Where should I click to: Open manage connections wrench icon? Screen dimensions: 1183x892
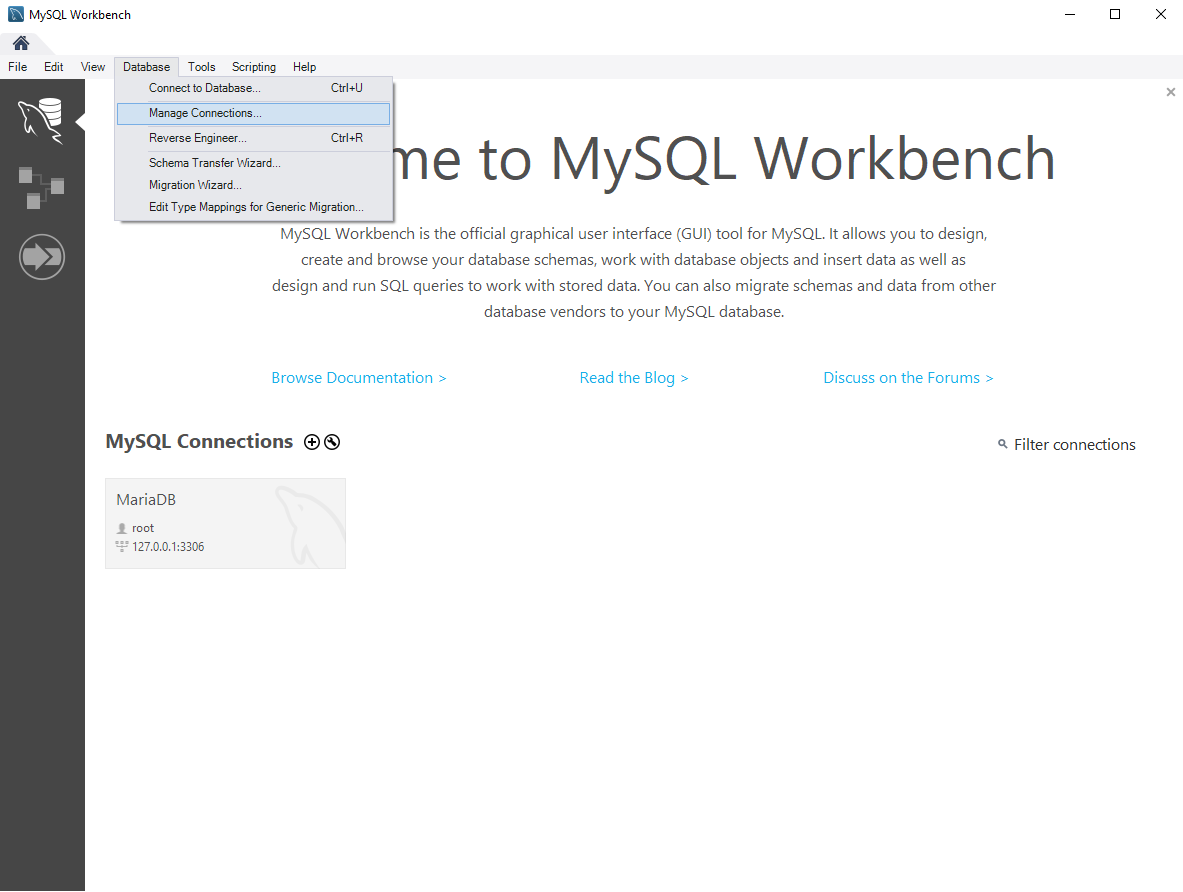pyautogui.click(x=332, y=442)
